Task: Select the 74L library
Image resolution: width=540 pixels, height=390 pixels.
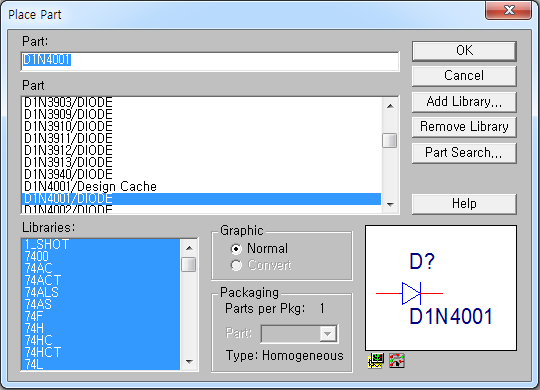Action: point(101,364)
